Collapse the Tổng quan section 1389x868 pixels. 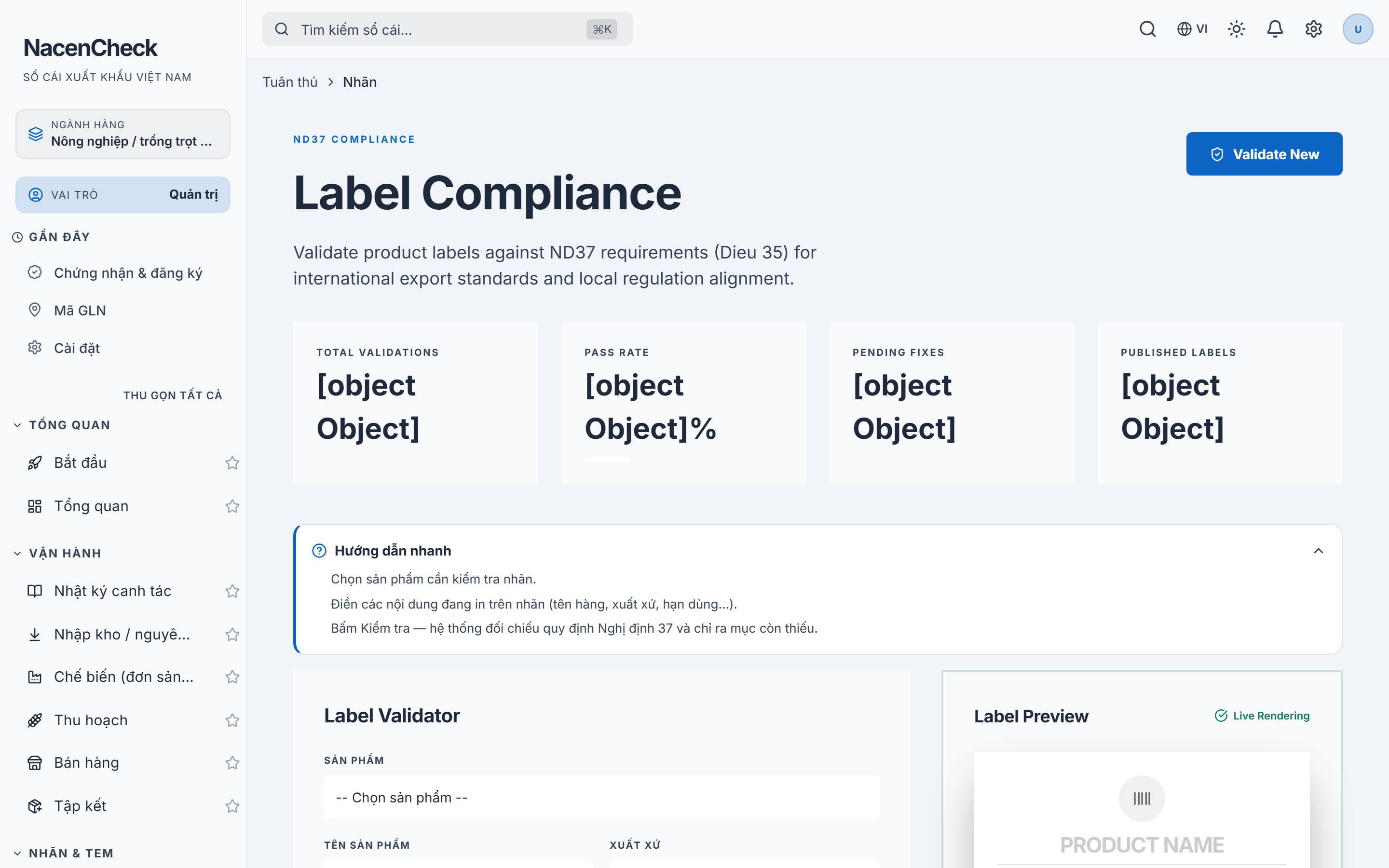click(61, 425)
